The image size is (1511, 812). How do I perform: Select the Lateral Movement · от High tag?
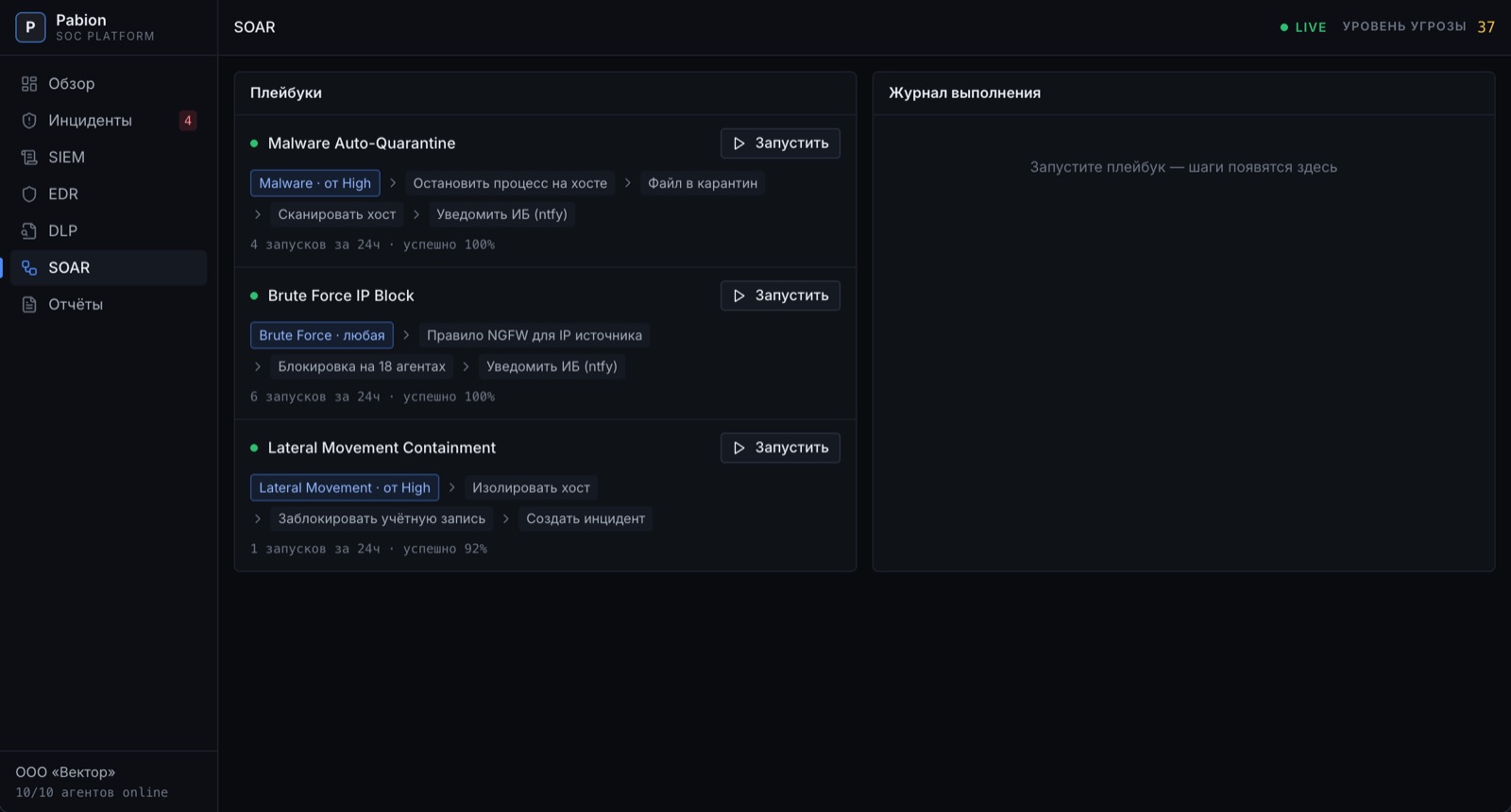pos(345,488)
